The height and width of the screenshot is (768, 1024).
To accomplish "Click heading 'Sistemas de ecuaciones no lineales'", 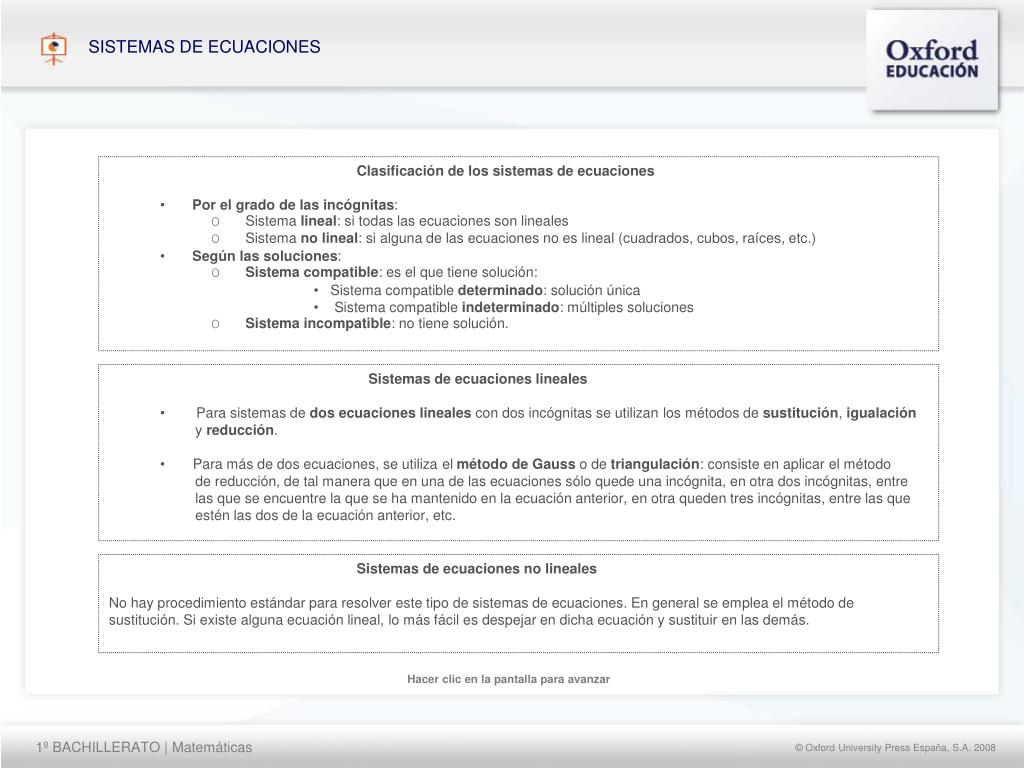I will pos(477,569).
